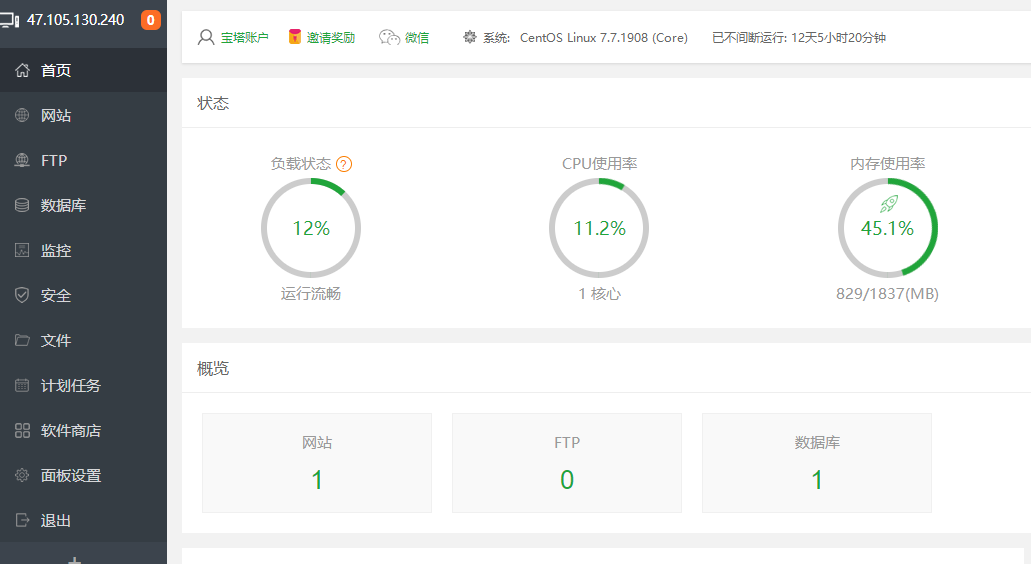
Task: Click the uptime text 12天5小时20分钟
Action: point(838,37)
